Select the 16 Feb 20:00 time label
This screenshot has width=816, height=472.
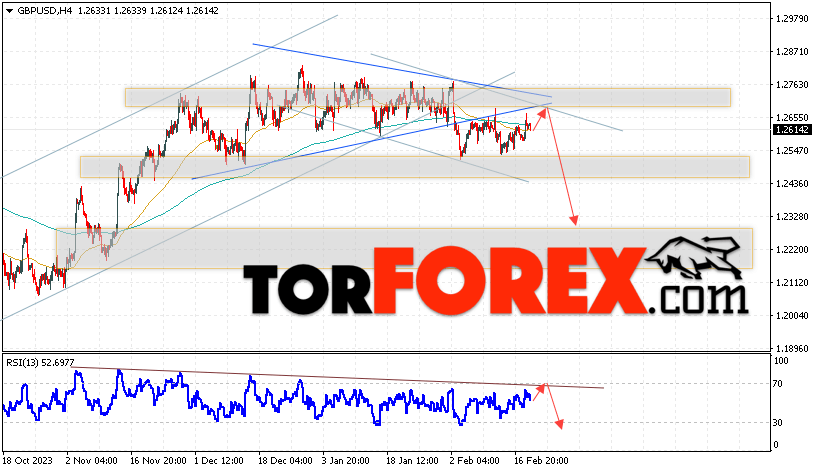[541, 461]
